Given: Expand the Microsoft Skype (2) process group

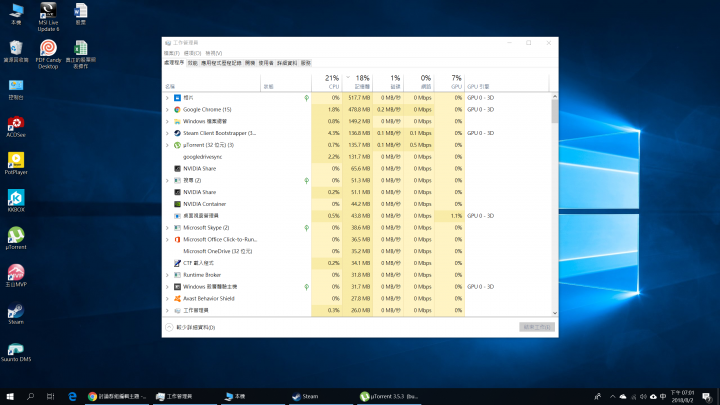Looking at the screenshot, I should [x=167, y=228].
